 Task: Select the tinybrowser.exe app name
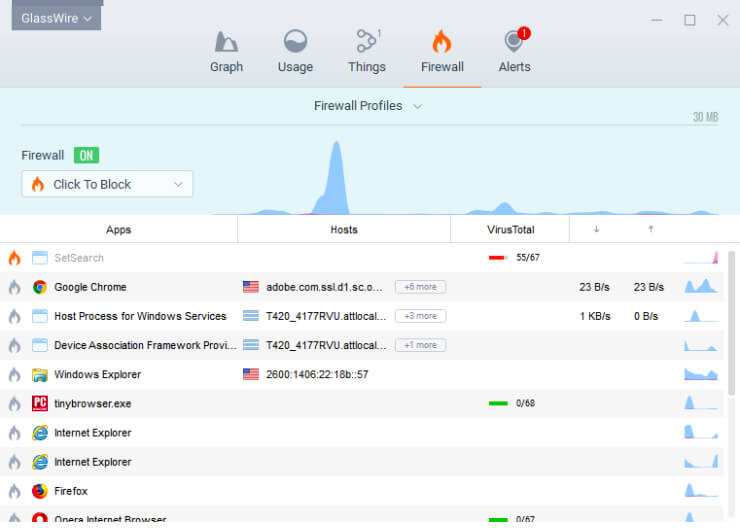(x=92, y=404)
